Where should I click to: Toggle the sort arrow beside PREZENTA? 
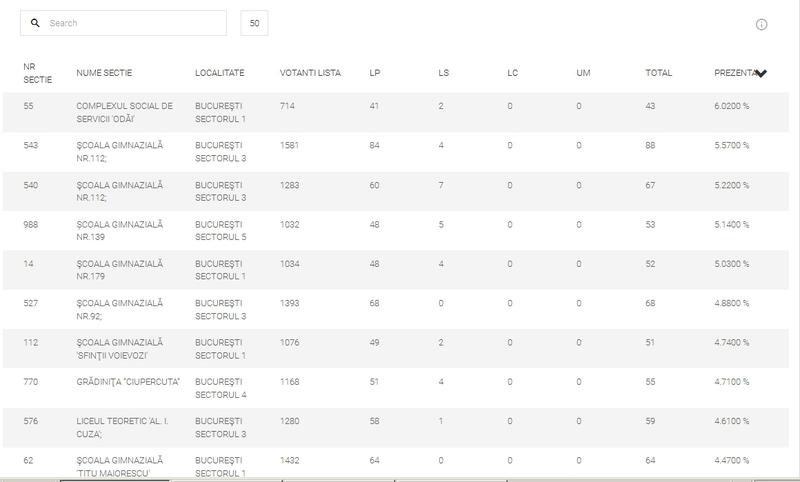(761, 74)
